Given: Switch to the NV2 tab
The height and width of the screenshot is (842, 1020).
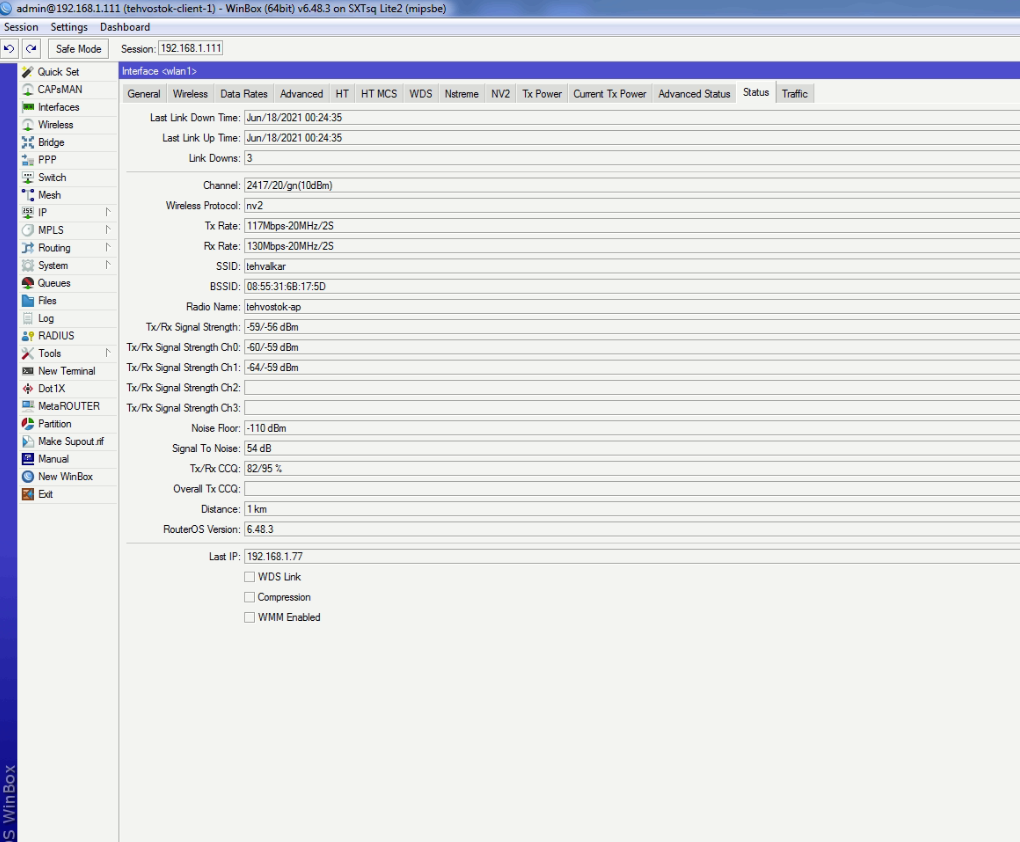Looking at the screenshot, I should 500,94.
